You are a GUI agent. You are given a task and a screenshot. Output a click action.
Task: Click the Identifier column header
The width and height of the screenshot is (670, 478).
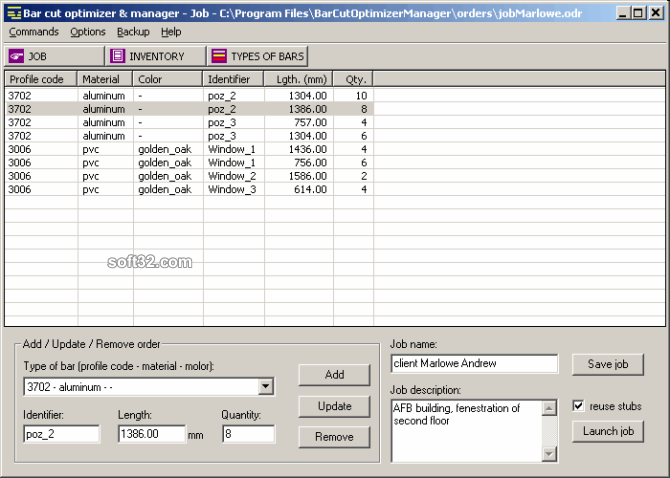click(233, 79)
